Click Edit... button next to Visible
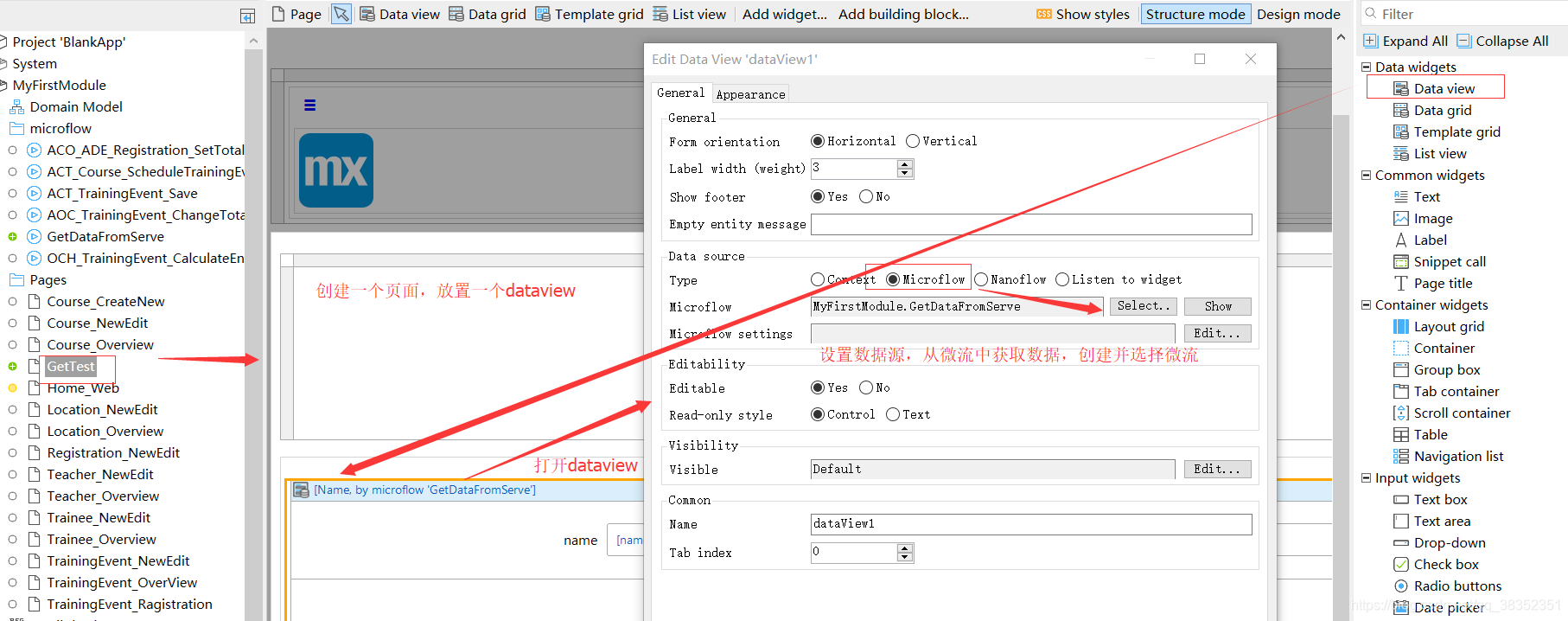 (x=1217, y=469)
